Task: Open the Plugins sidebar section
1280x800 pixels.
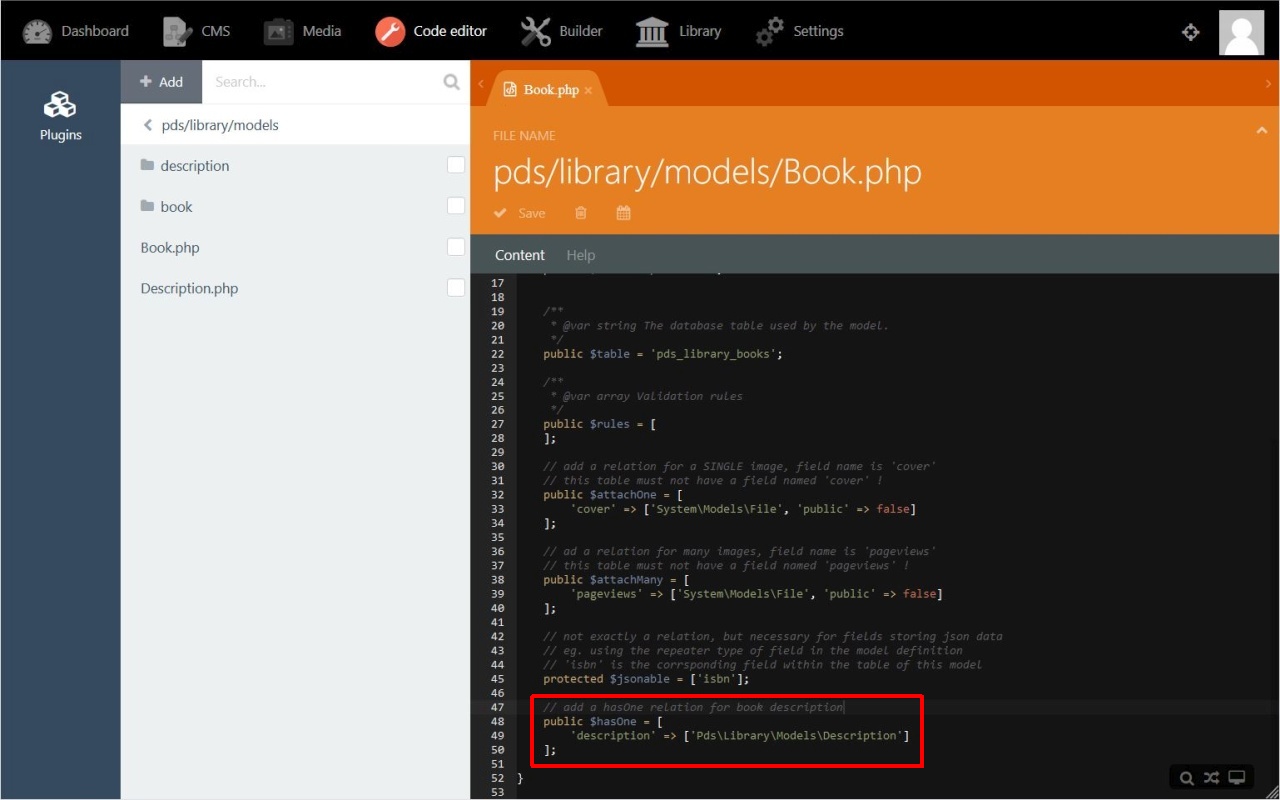Action: [60, 116]
